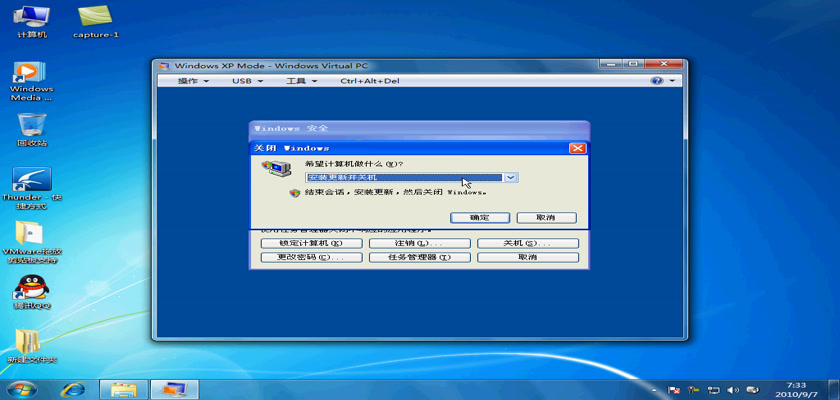Open Windows Explorer folder in taskbar
Screen dimensions: 840x400
(x=124, y=388)
